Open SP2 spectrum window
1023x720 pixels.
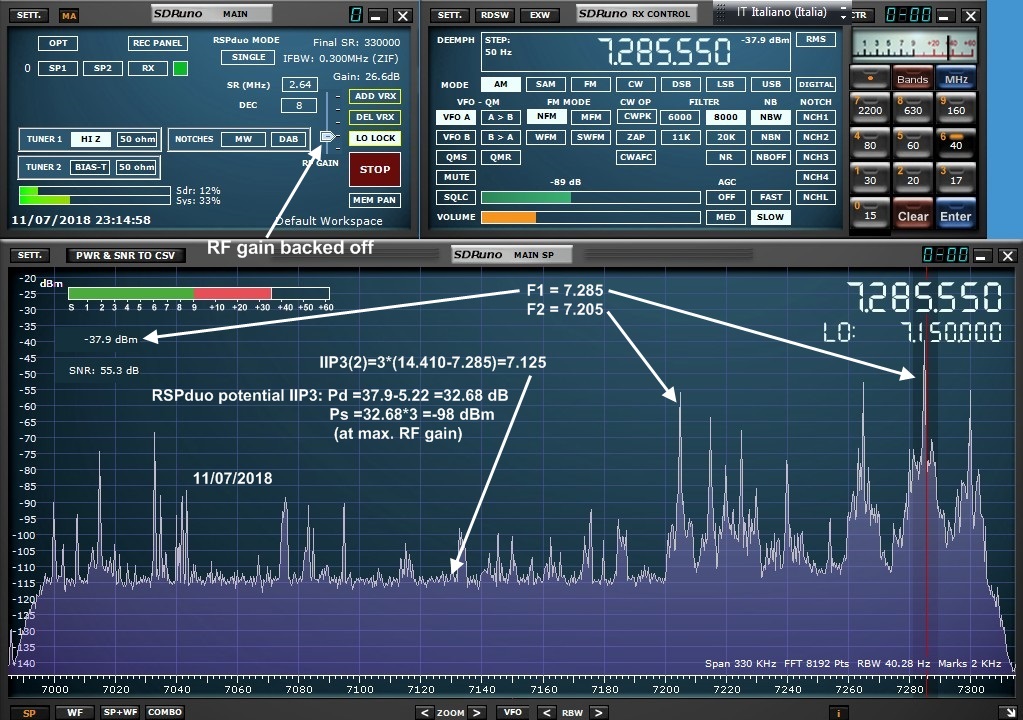pyautogui.click(x=102, y=68)
